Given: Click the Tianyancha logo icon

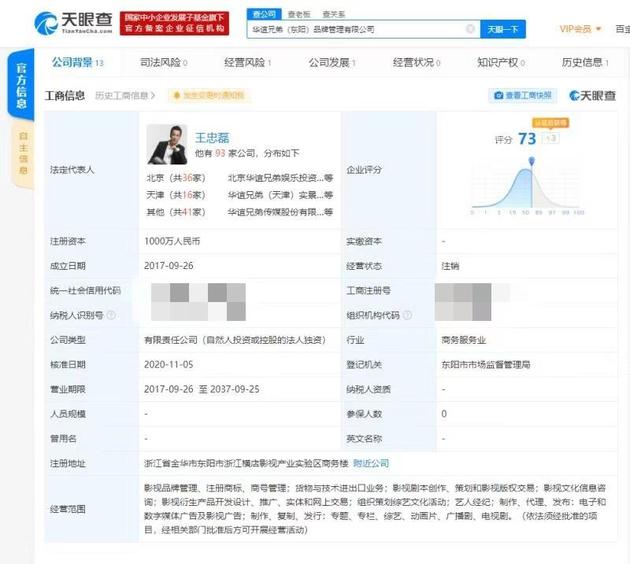Looking at the screenshot, I should coord(46,22).
